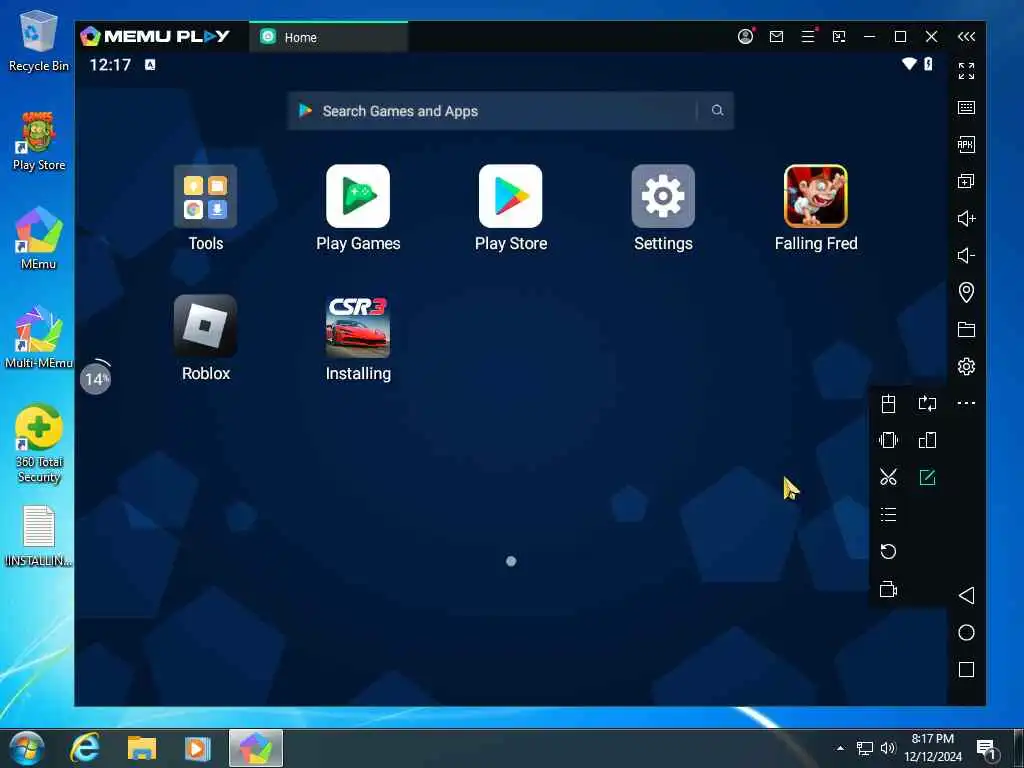Select the Recycle Bin desktop icon

39,42
